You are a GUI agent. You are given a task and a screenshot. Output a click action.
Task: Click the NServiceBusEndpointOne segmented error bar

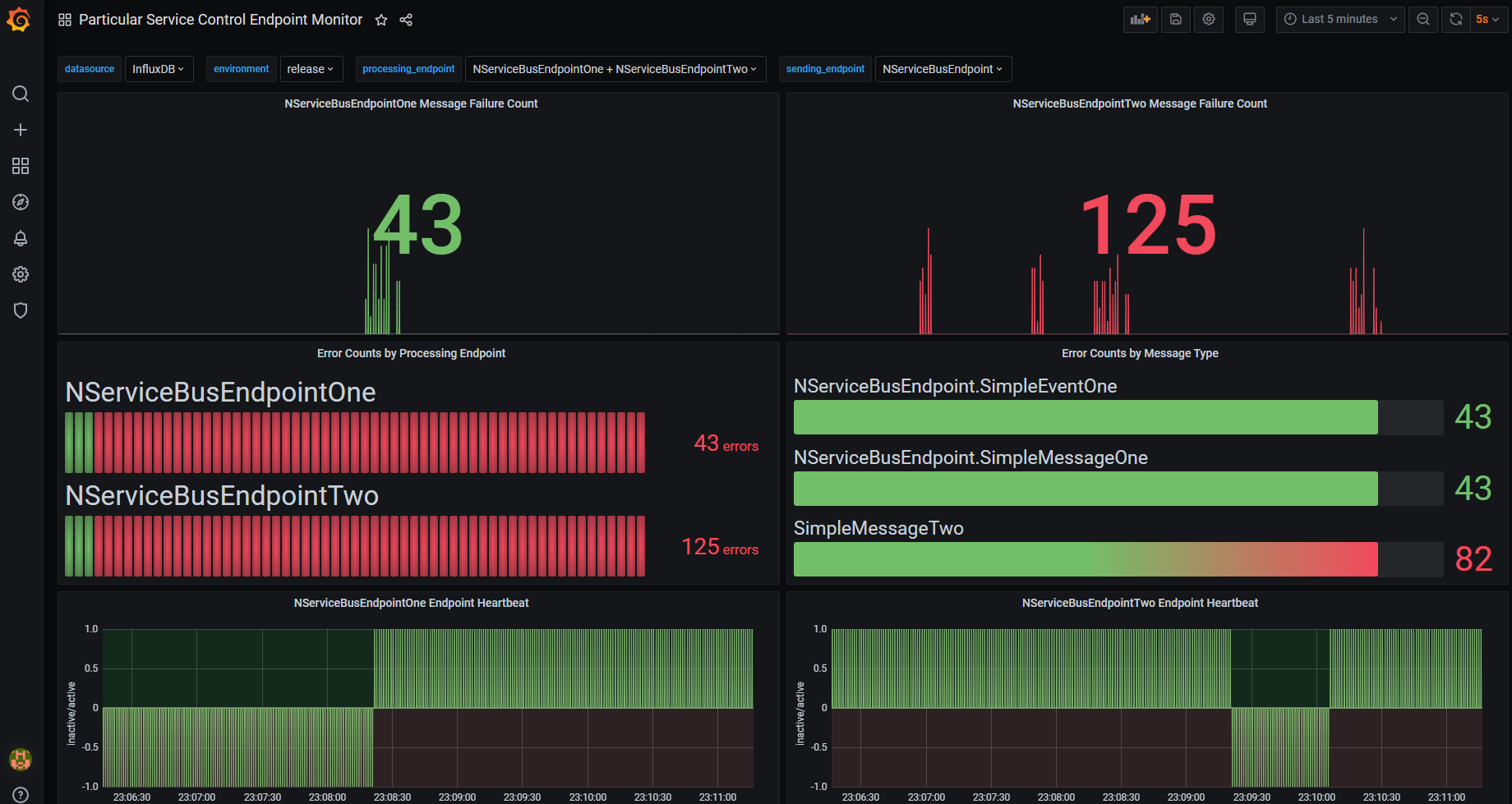coord(355,443)
